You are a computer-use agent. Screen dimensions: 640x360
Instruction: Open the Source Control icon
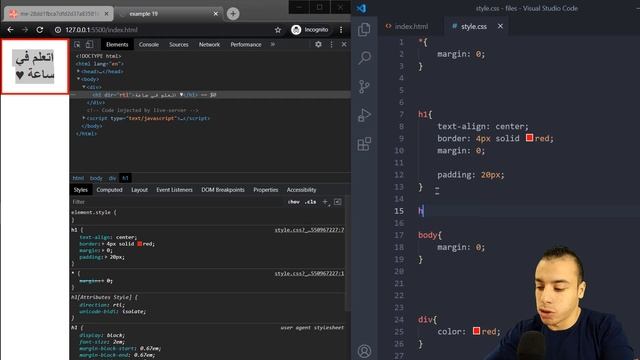364,86
